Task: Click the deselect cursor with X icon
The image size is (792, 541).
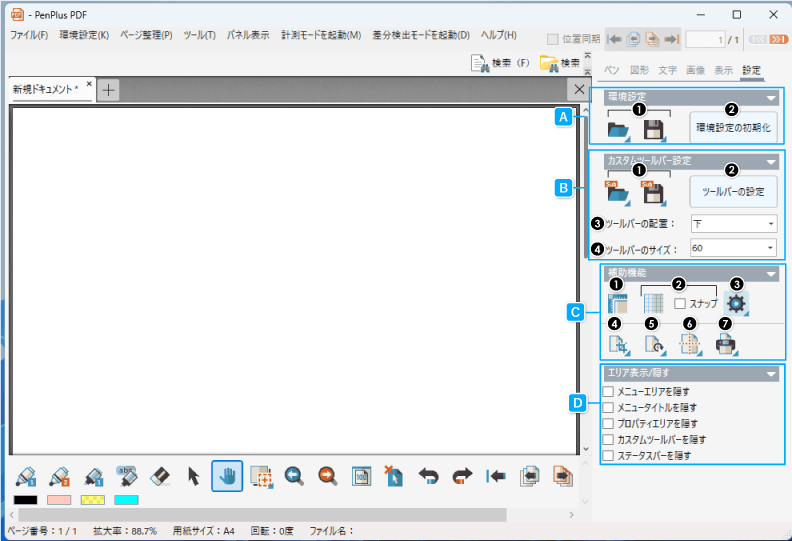Action: coord(394,476)
